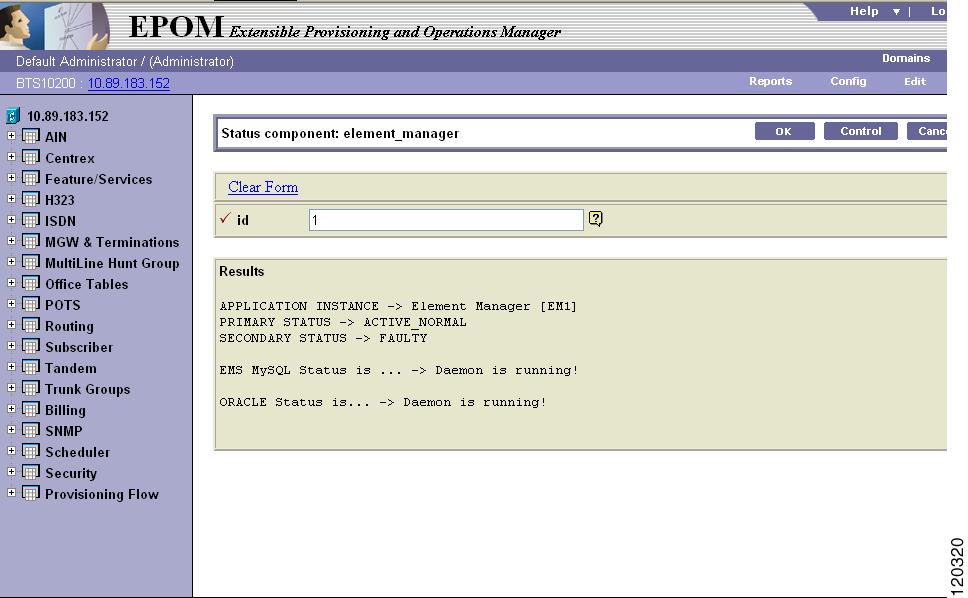Expand the Office Tables tree node
Image resolution: width=968 pixels, height=598 pixels.
pyautogui.click(x=9, y=284)
